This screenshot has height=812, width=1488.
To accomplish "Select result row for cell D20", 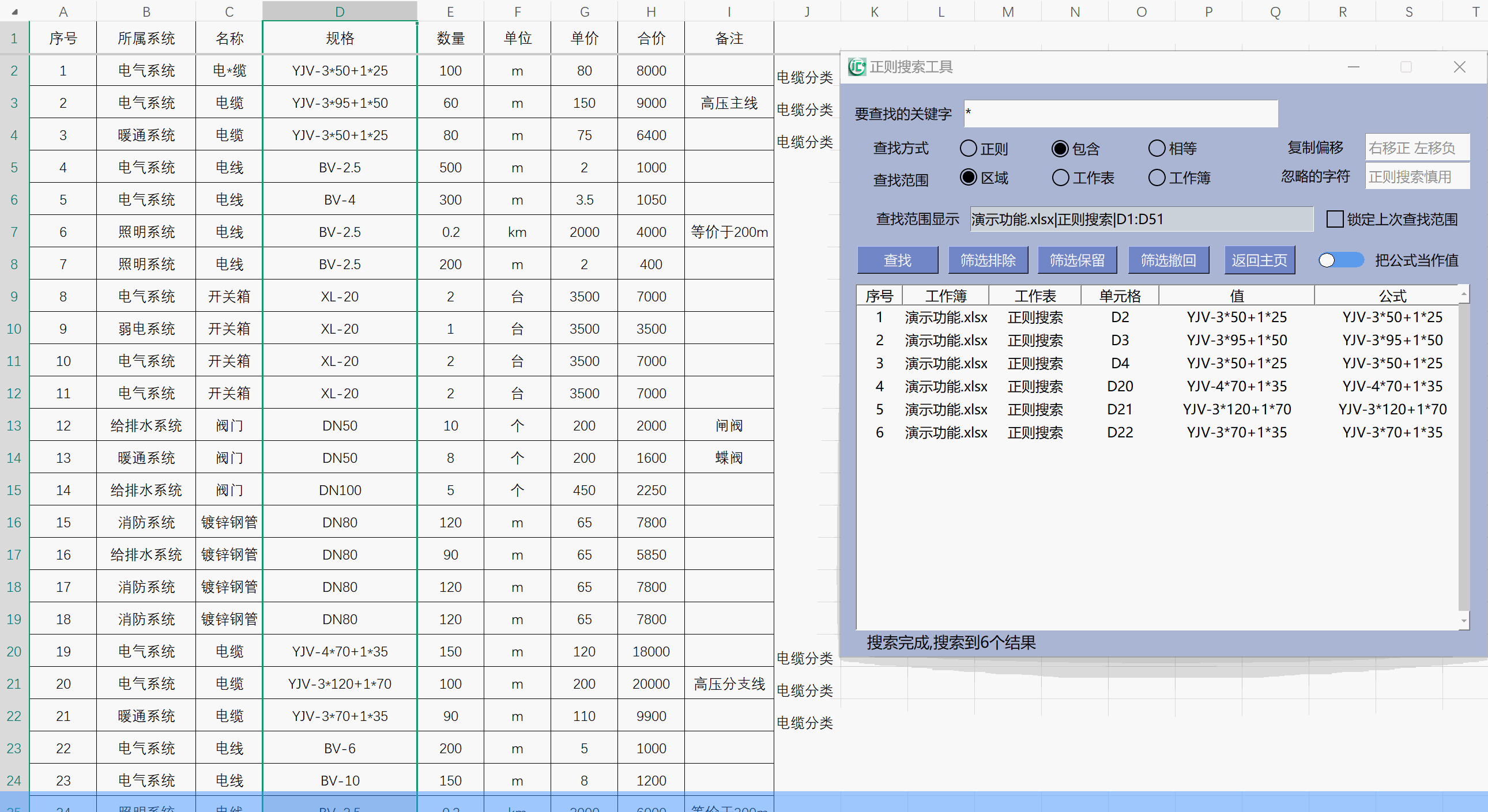I will coord(1120,386).
